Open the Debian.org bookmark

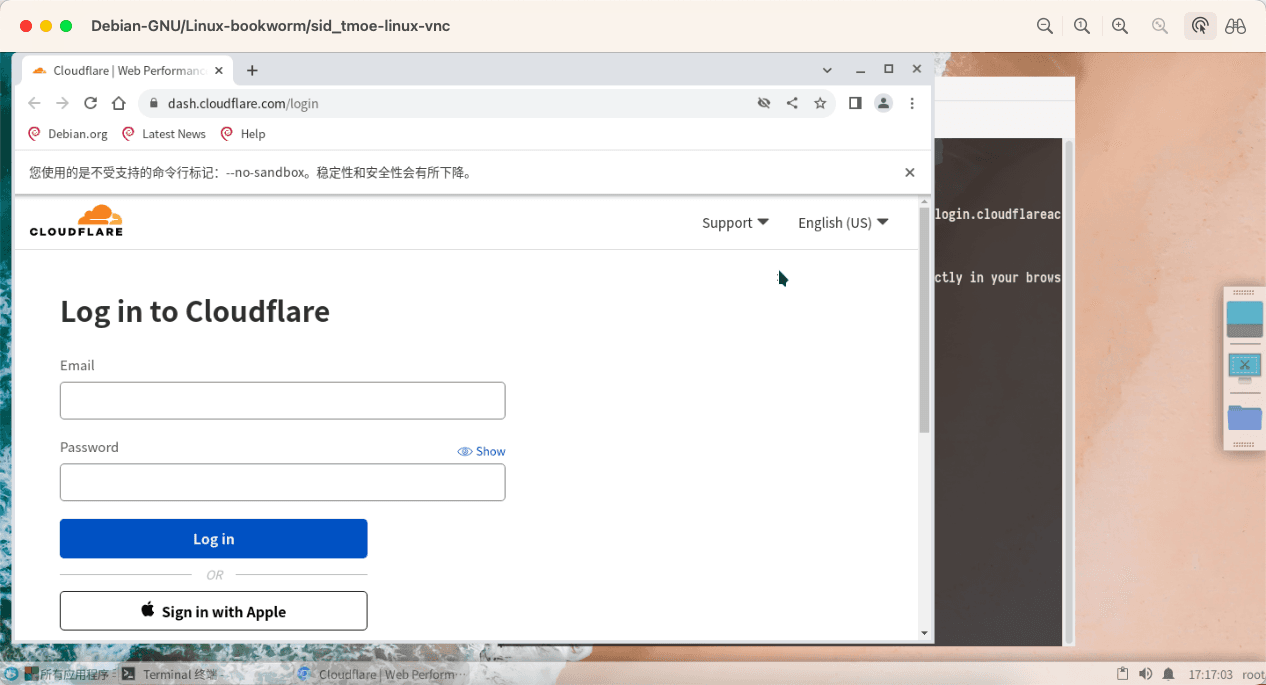pyautogui.click(x=68, y=134)
